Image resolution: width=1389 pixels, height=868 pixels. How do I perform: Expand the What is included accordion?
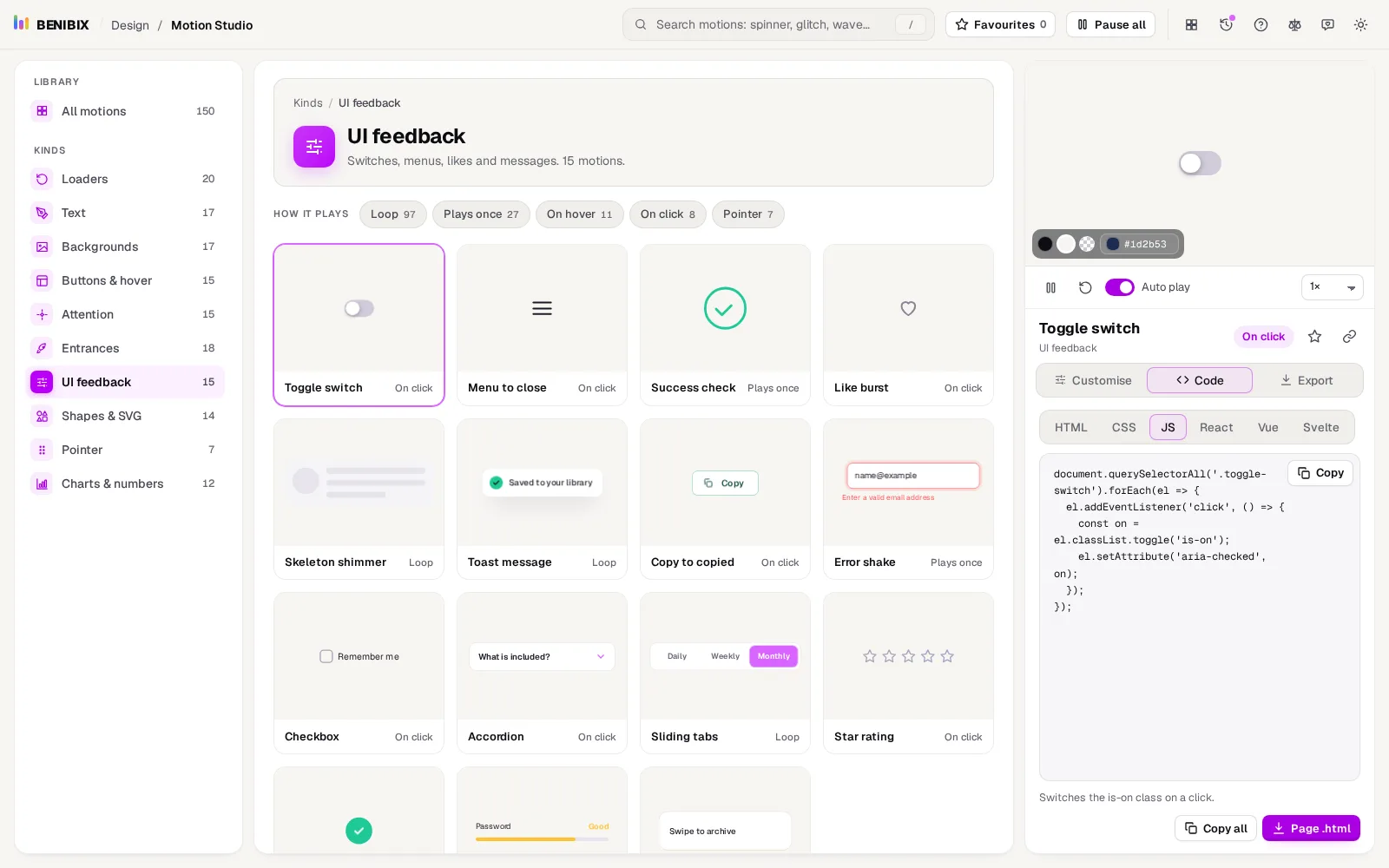542,656
